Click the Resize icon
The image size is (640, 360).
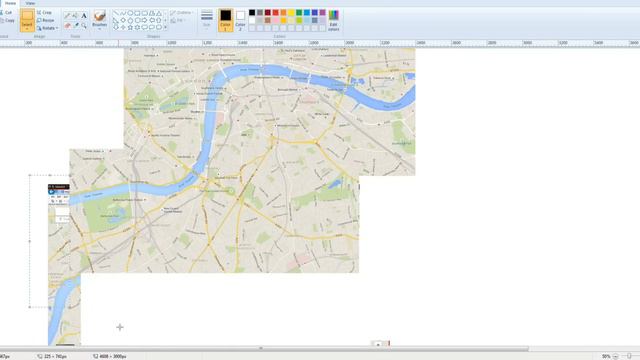(39, 20)
